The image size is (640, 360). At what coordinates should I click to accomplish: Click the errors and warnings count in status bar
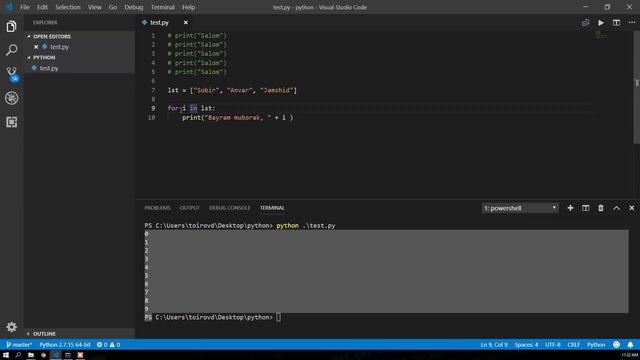(108, 344)
